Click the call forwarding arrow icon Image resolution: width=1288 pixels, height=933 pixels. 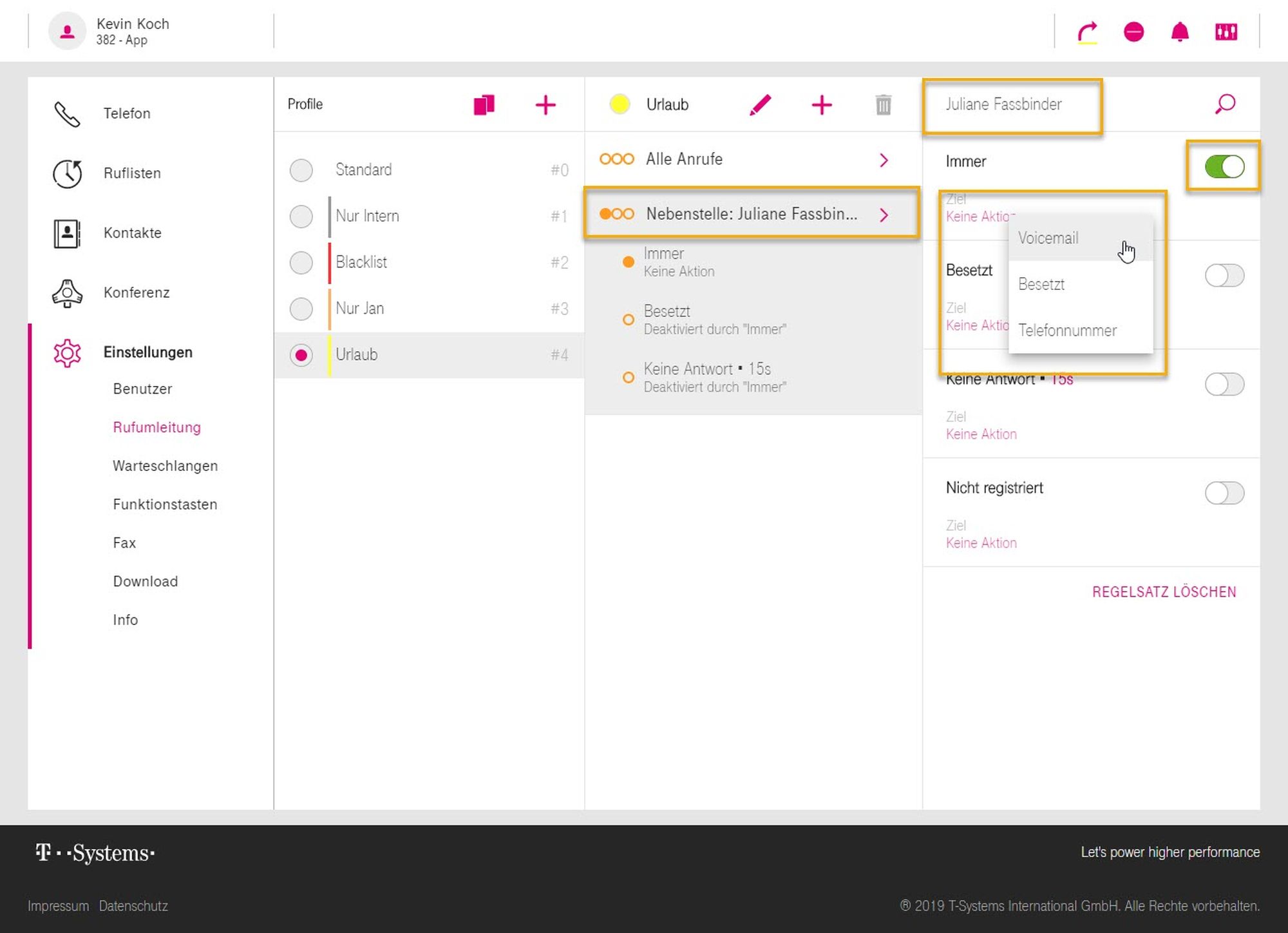(1087, 32)
